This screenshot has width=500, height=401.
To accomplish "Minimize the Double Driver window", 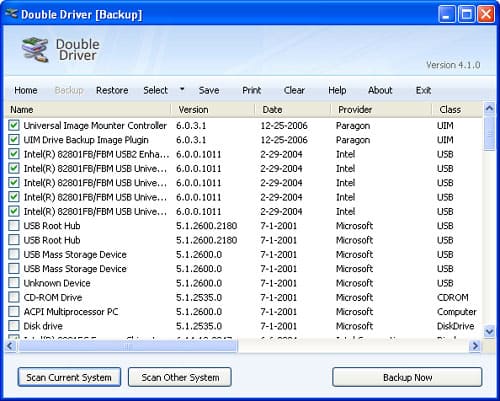I will [446, 14].
